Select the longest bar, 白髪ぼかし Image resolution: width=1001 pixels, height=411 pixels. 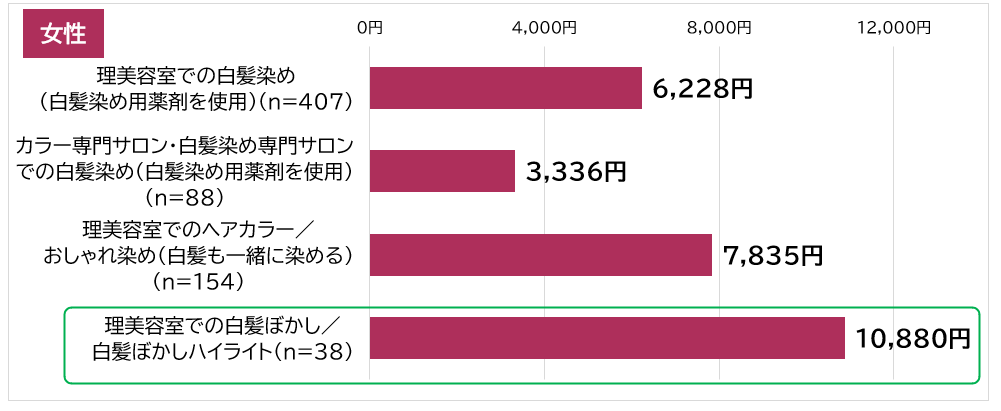click(607, 338)
